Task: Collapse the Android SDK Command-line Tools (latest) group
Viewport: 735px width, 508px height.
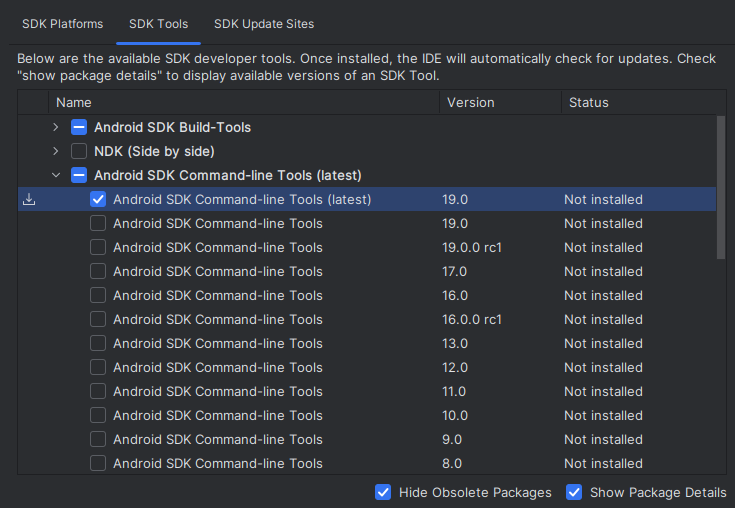Action: [x=56, y=176]
